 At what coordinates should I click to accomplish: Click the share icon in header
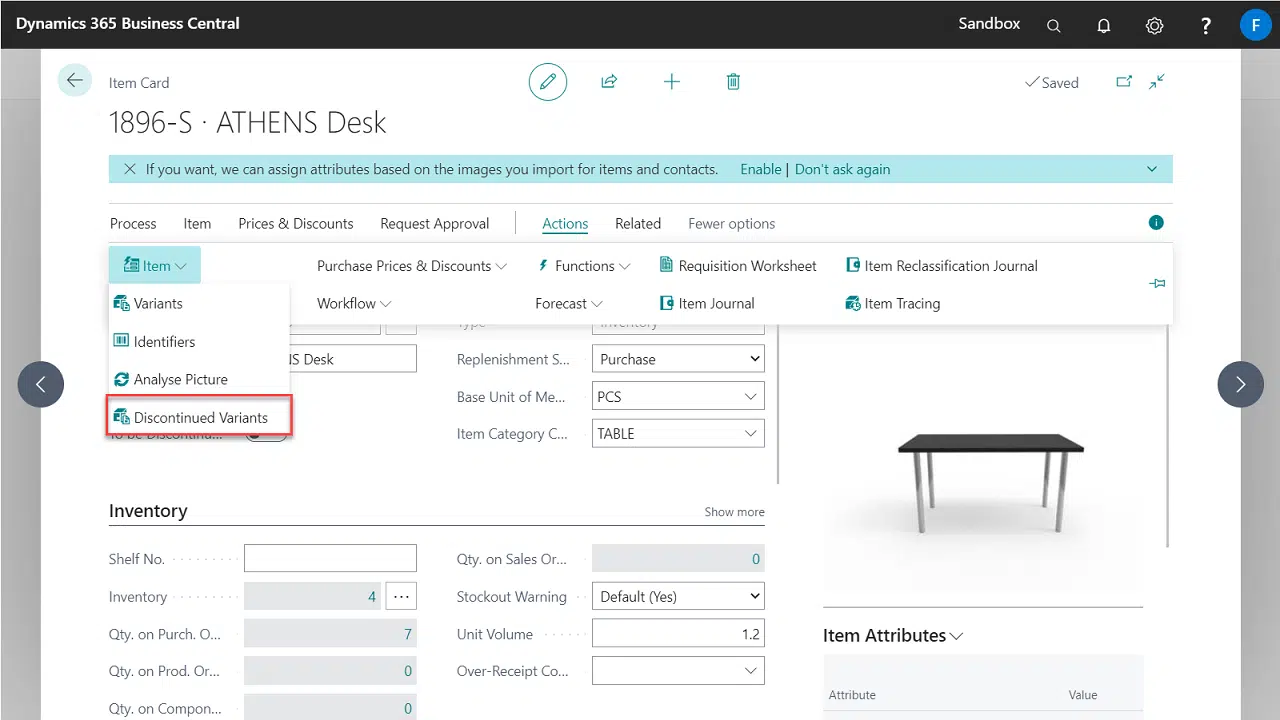609,82
